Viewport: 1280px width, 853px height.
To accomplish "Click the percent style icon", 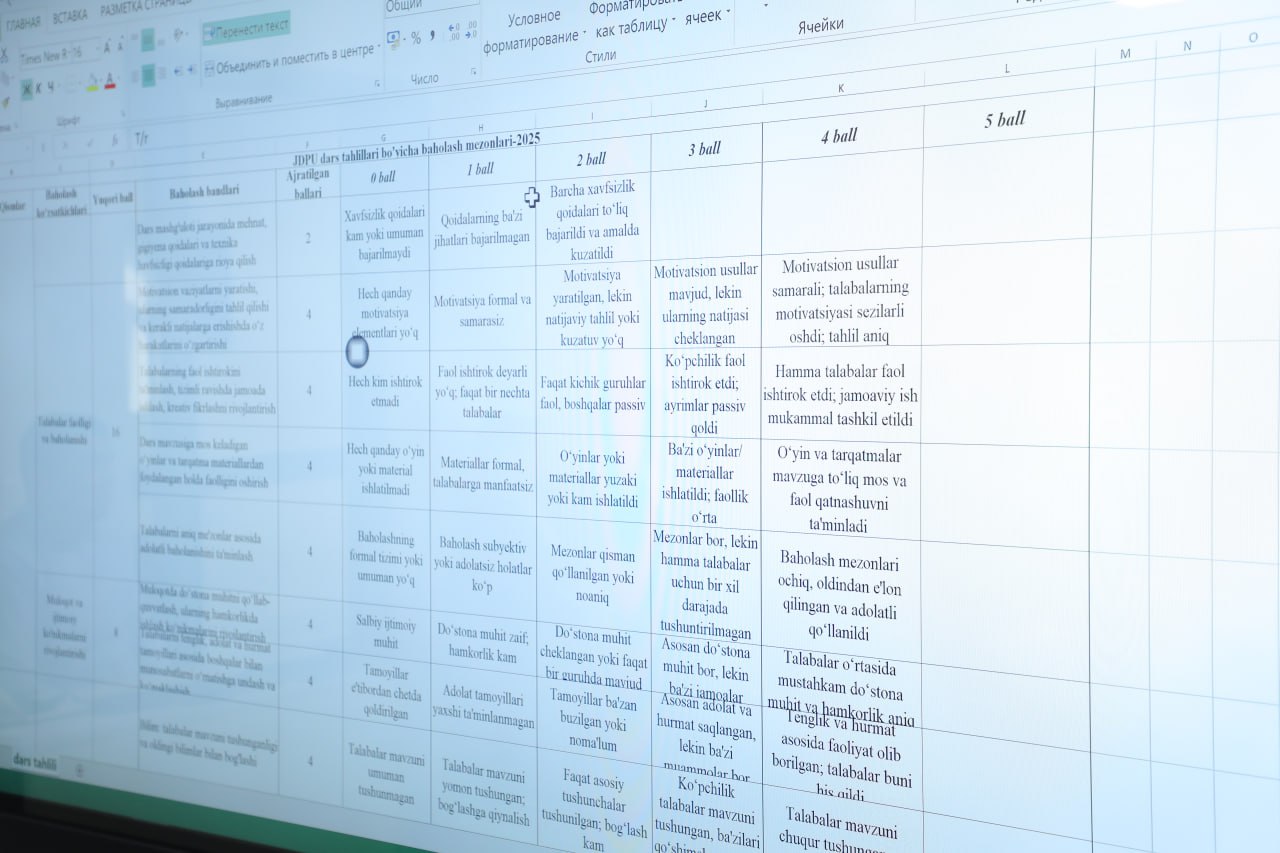I will coord(415,39).
